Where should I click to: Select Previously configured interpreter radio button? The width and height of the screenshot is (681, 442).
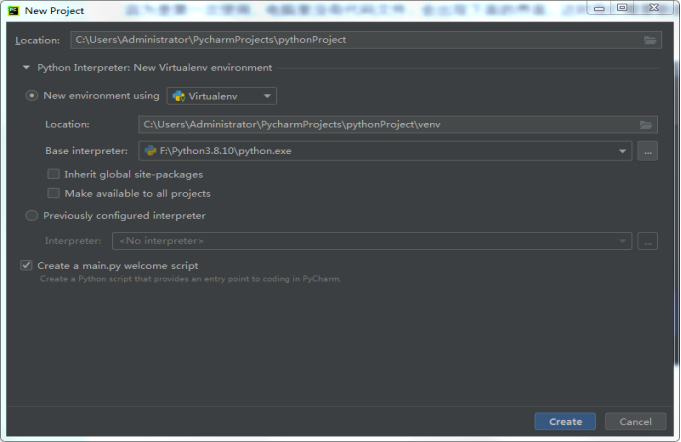coord(31,215)
